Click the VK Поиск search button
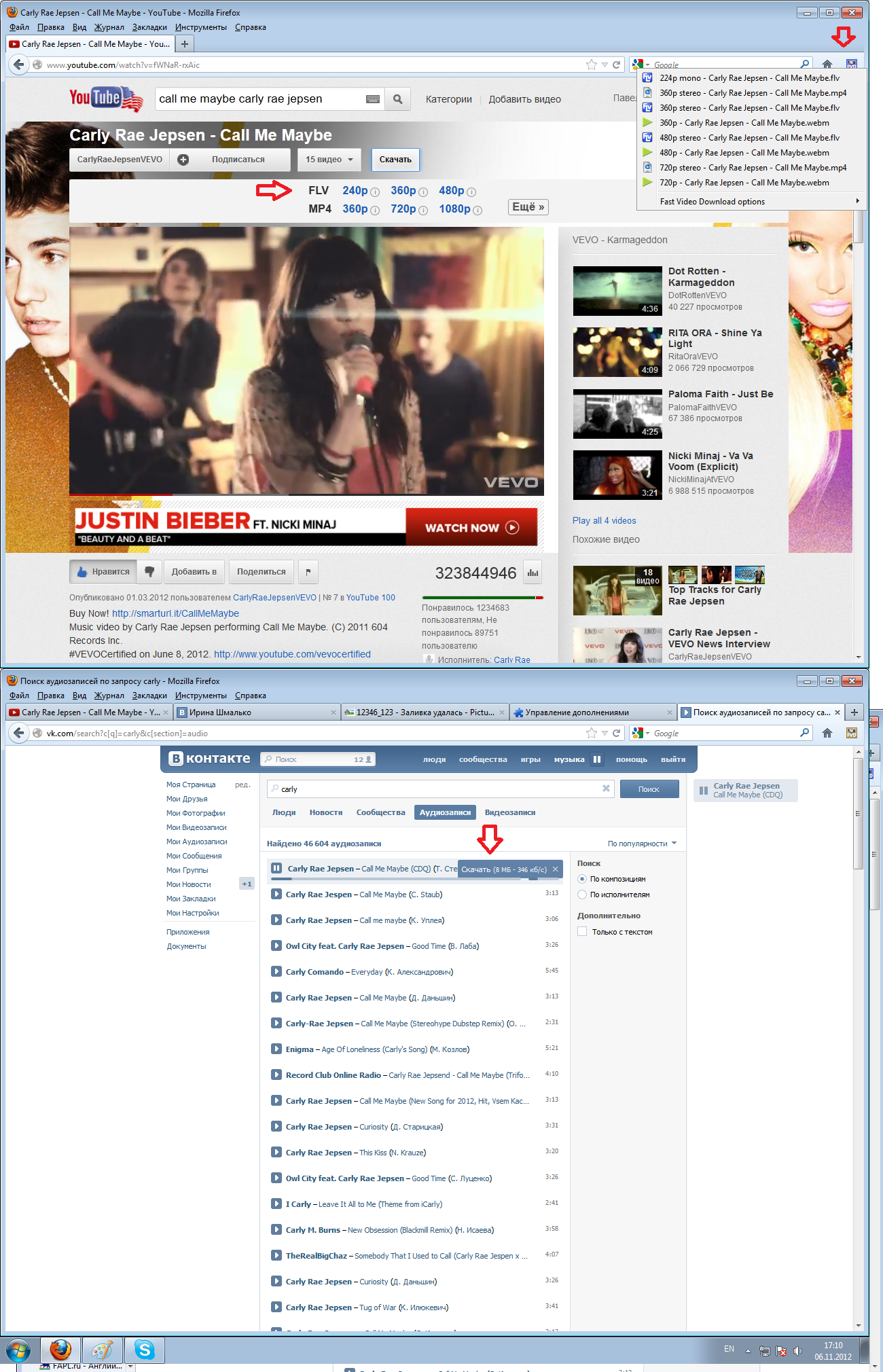The image size is (883, 1372). point(649,789)
